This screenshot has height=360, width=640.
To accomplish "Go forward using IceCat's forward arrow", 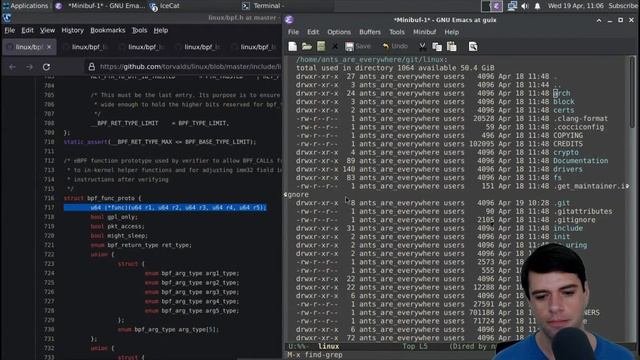I will (x=29, y=67).
